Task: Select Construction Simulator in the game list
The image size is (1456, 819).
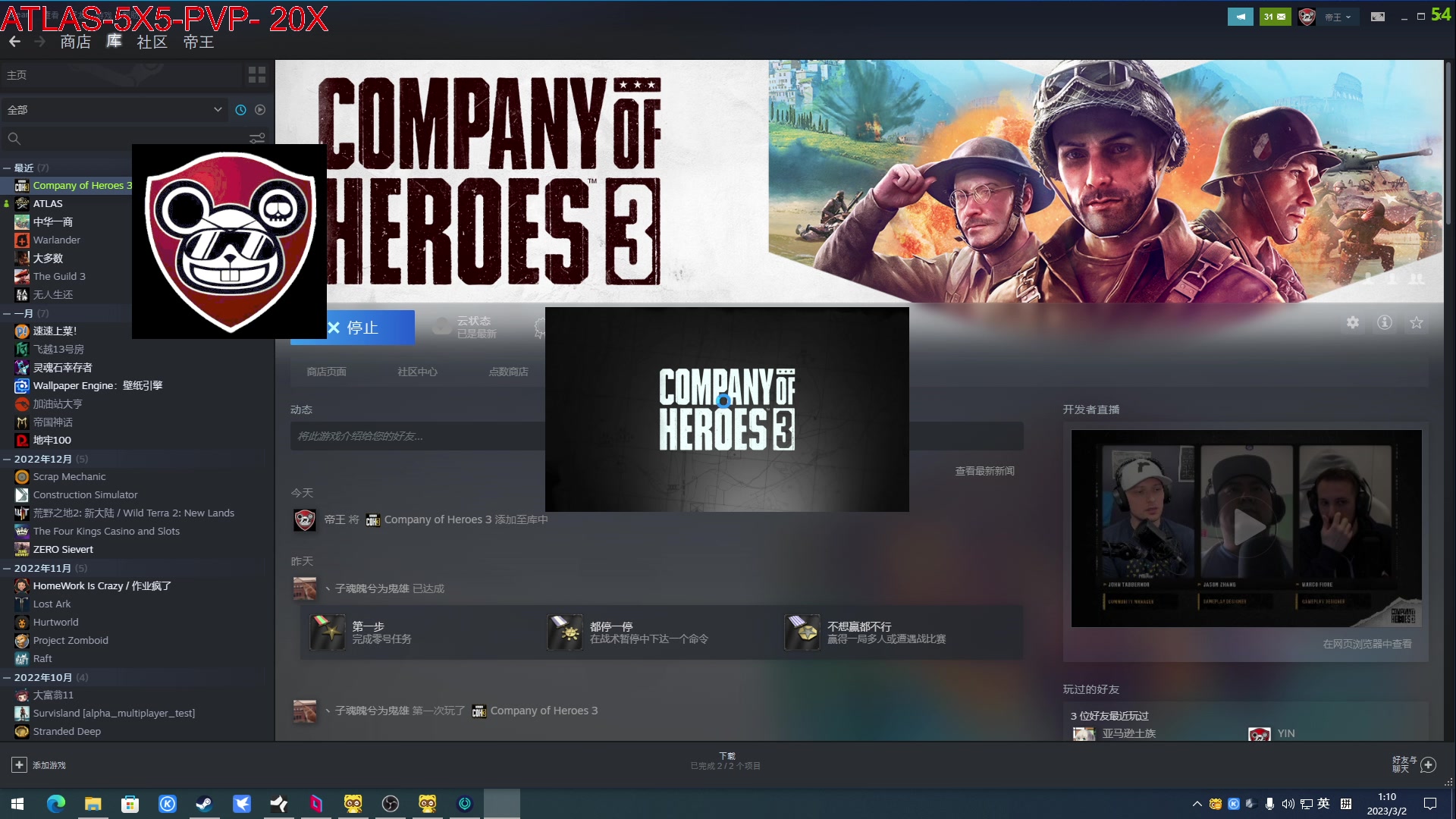Action: 85,495
